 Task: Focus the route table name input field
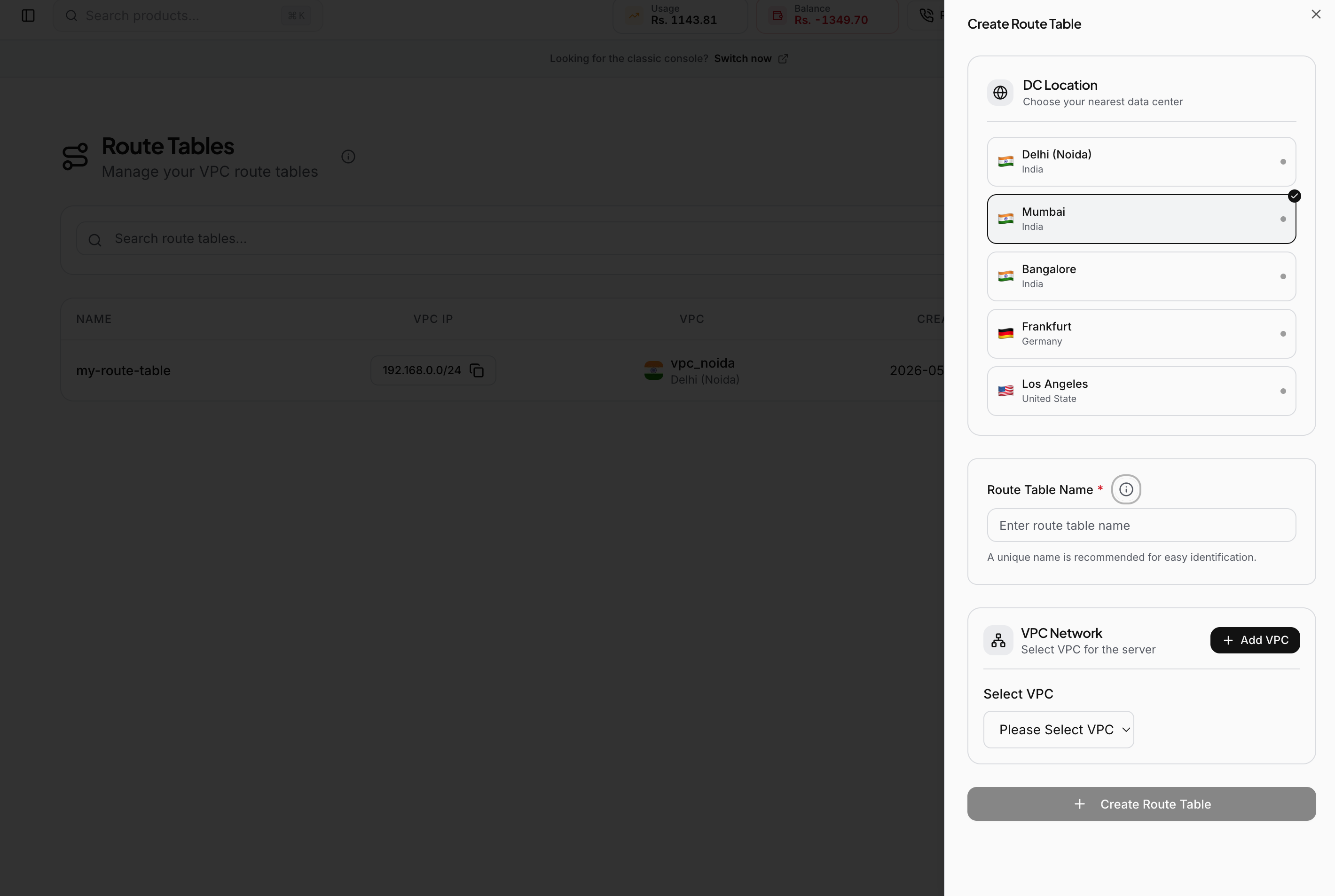click(x=1141, y=525)
